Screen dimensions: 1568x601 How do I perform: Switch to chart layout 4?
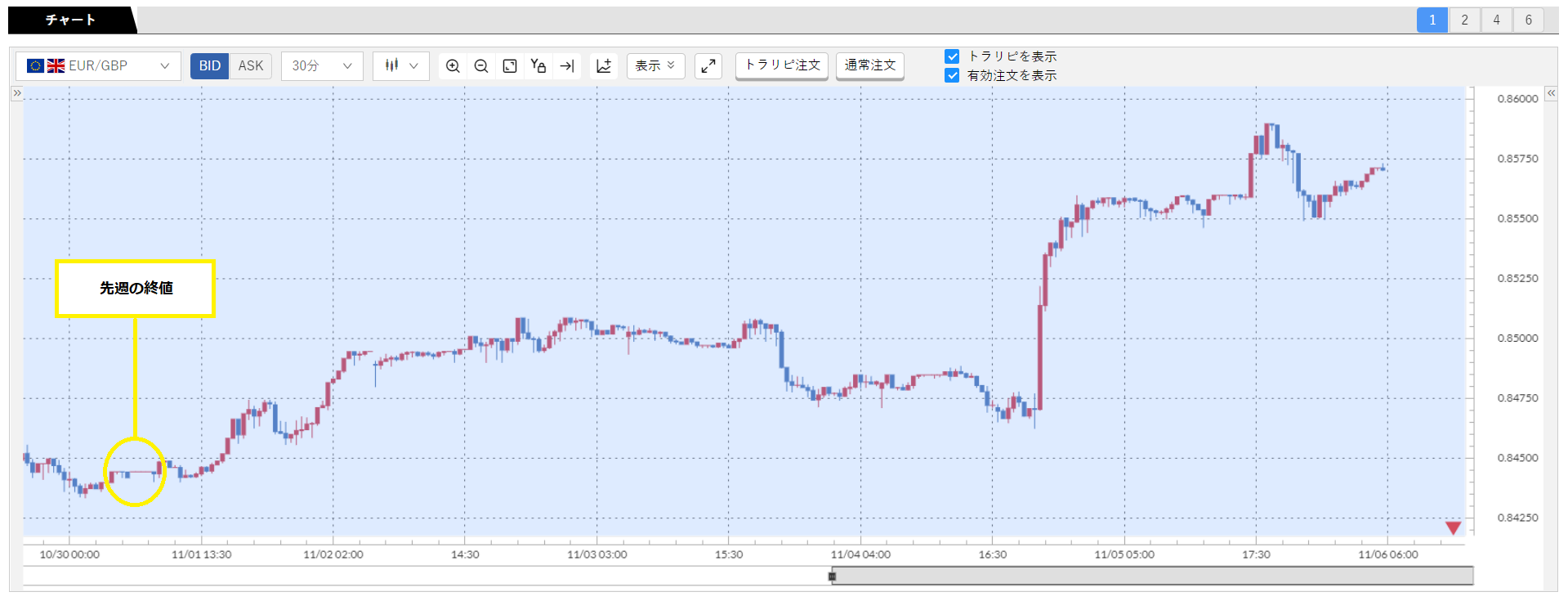tap(1496, 20)
